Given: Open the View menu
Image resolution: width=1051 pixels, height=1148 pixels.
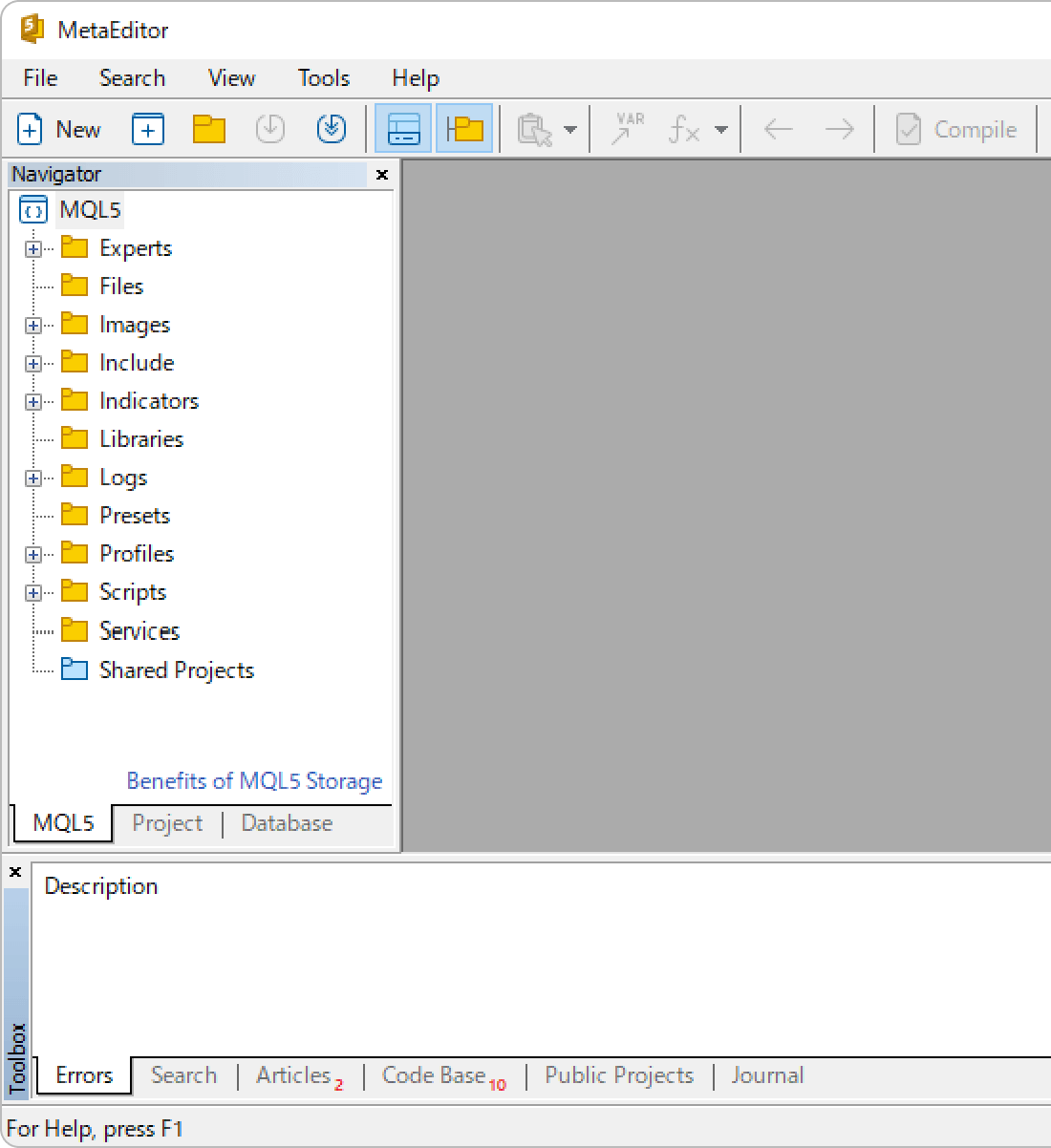Looking at the screenshot, I should [231, 78].
